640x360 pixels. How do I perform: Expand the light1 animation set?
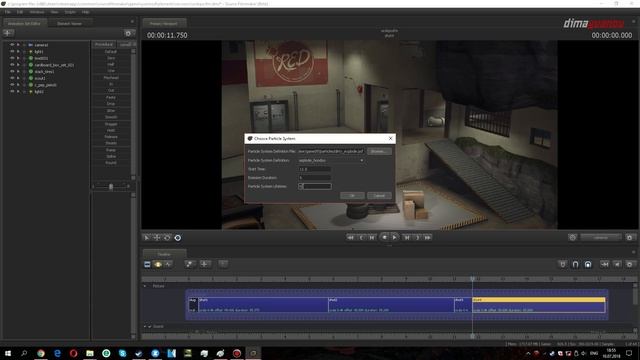18,51
